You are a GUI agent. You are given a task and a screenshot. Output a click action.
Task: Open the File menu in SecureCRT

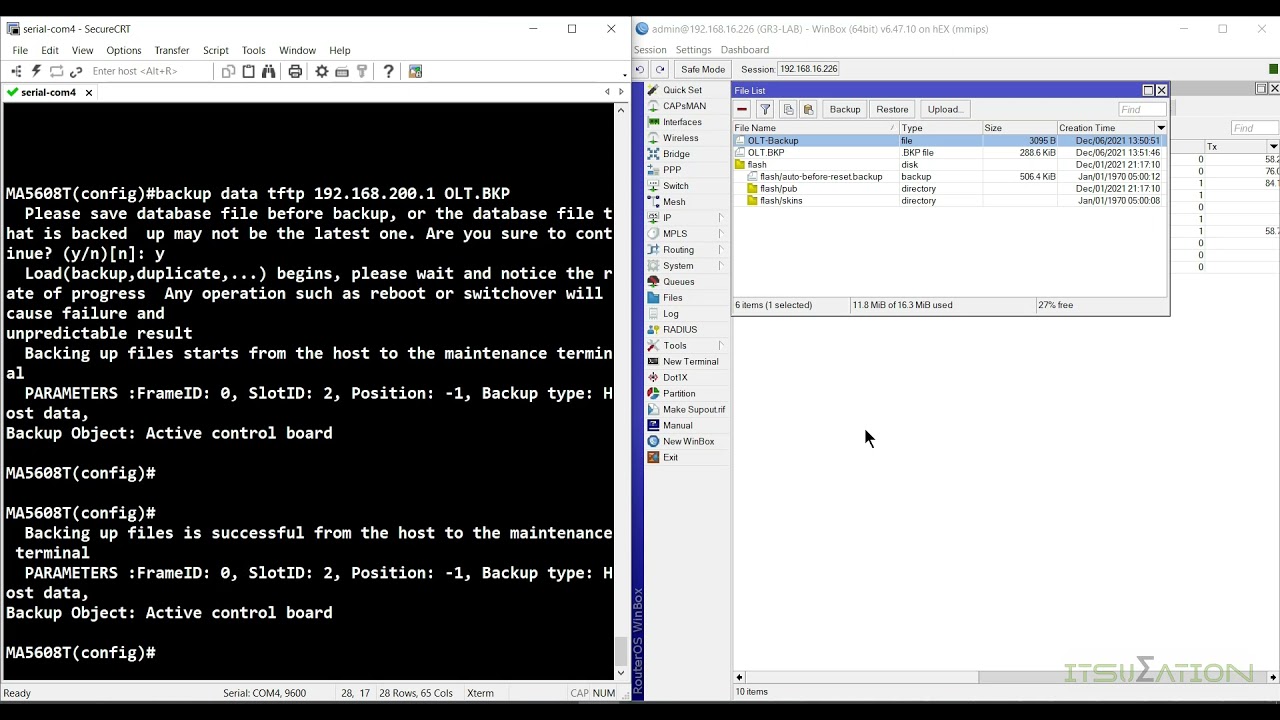[x=20, y=50]
